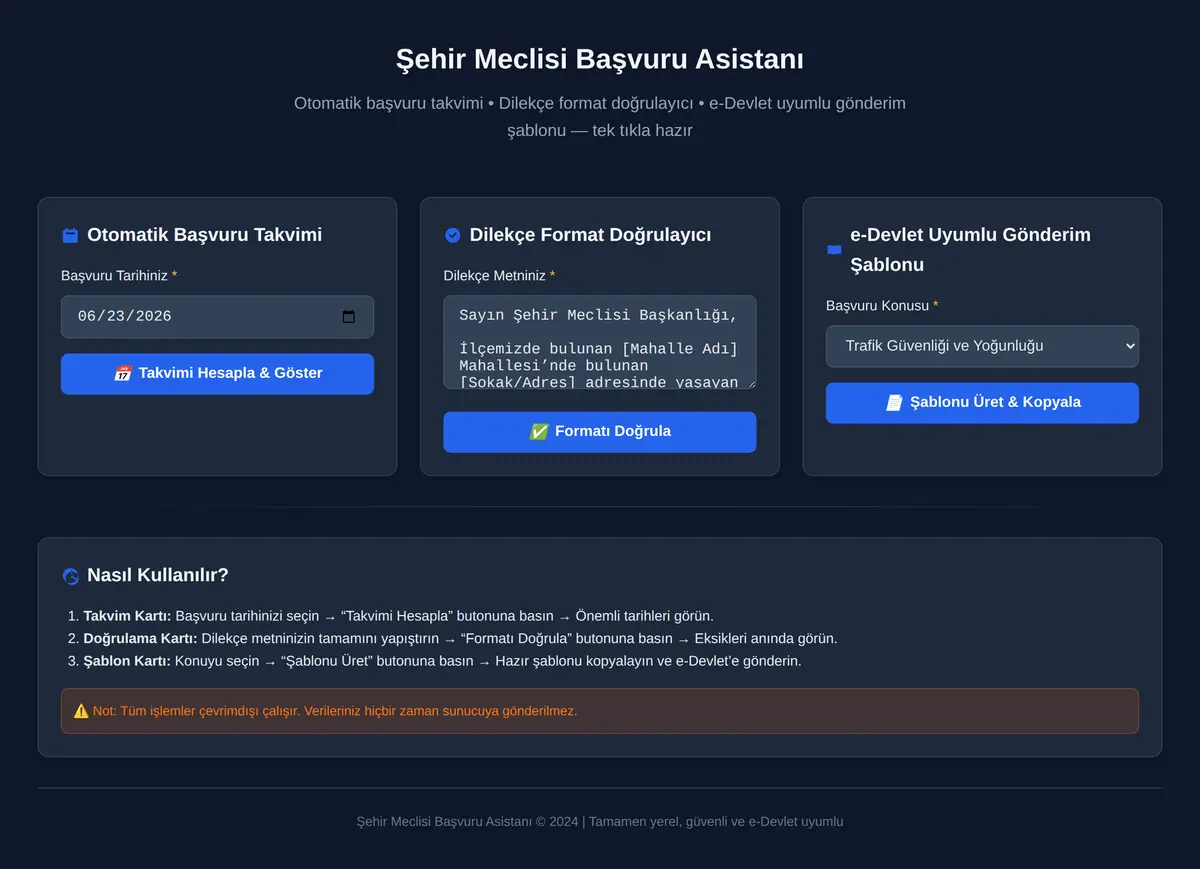Click the textarea resize handle corner
1200x869 pixels.
pyautogui.click(x=750, y=383)
